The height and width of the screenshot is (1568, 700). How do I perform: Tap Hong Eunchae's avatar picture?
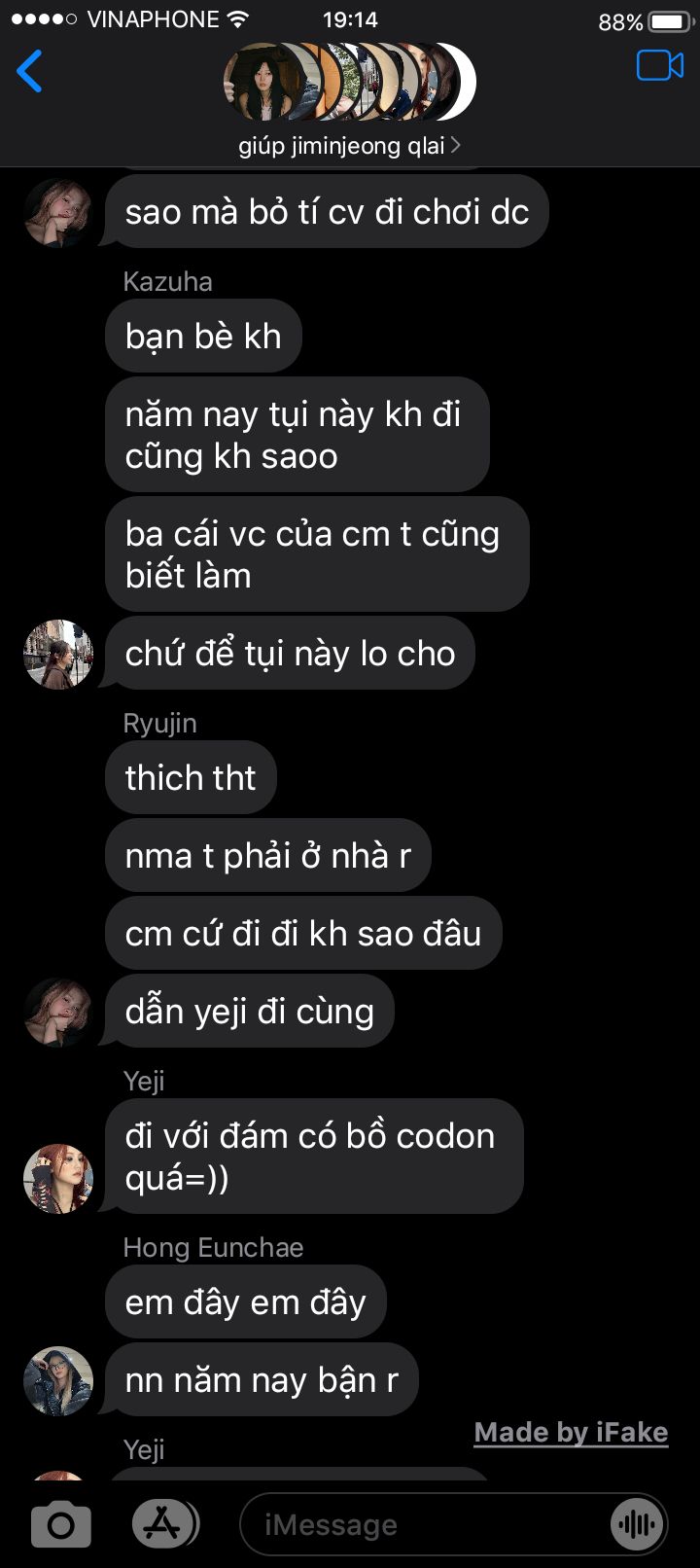[x=58, y=1381]
